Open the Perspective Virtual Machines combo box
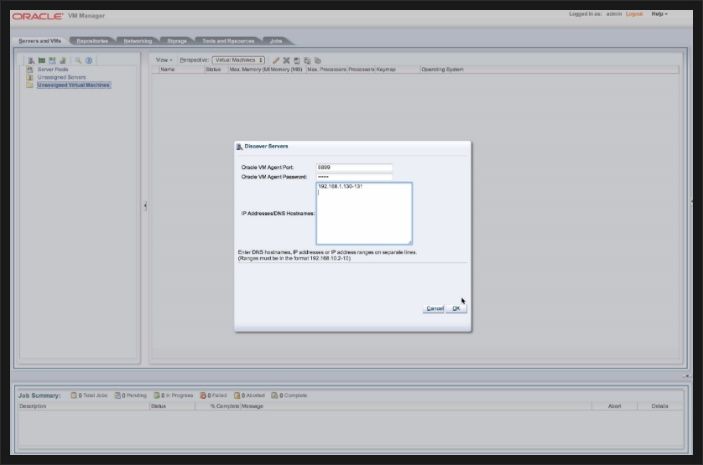703x465 pixels. [239, 60]
